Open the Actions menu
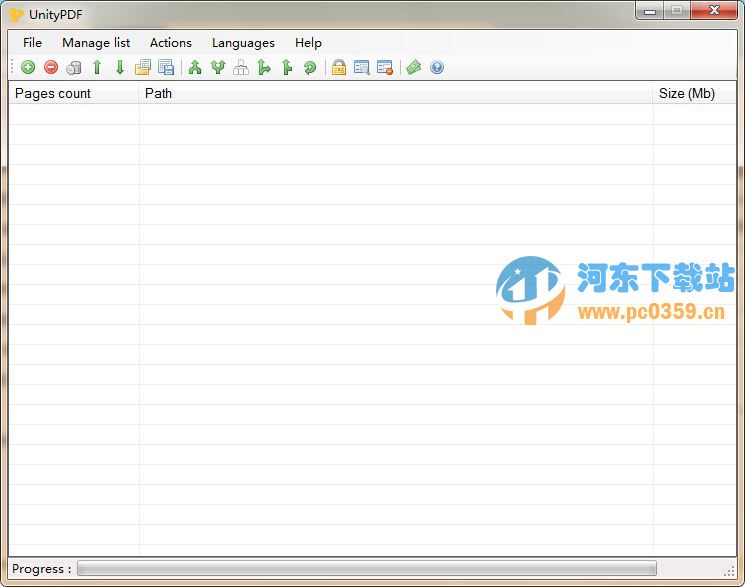The width and height of the screenshot is (745, 587). coord(171,43)
